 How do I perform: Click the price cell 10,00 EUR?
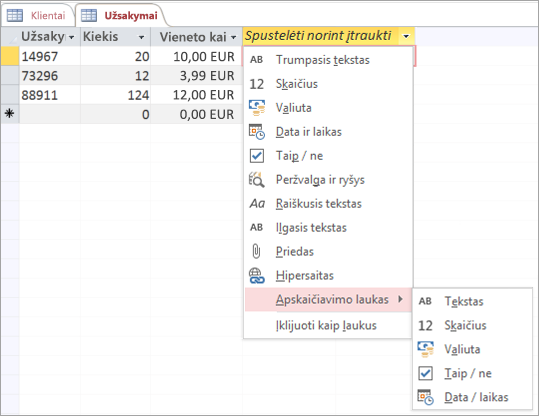click(197, 56)
